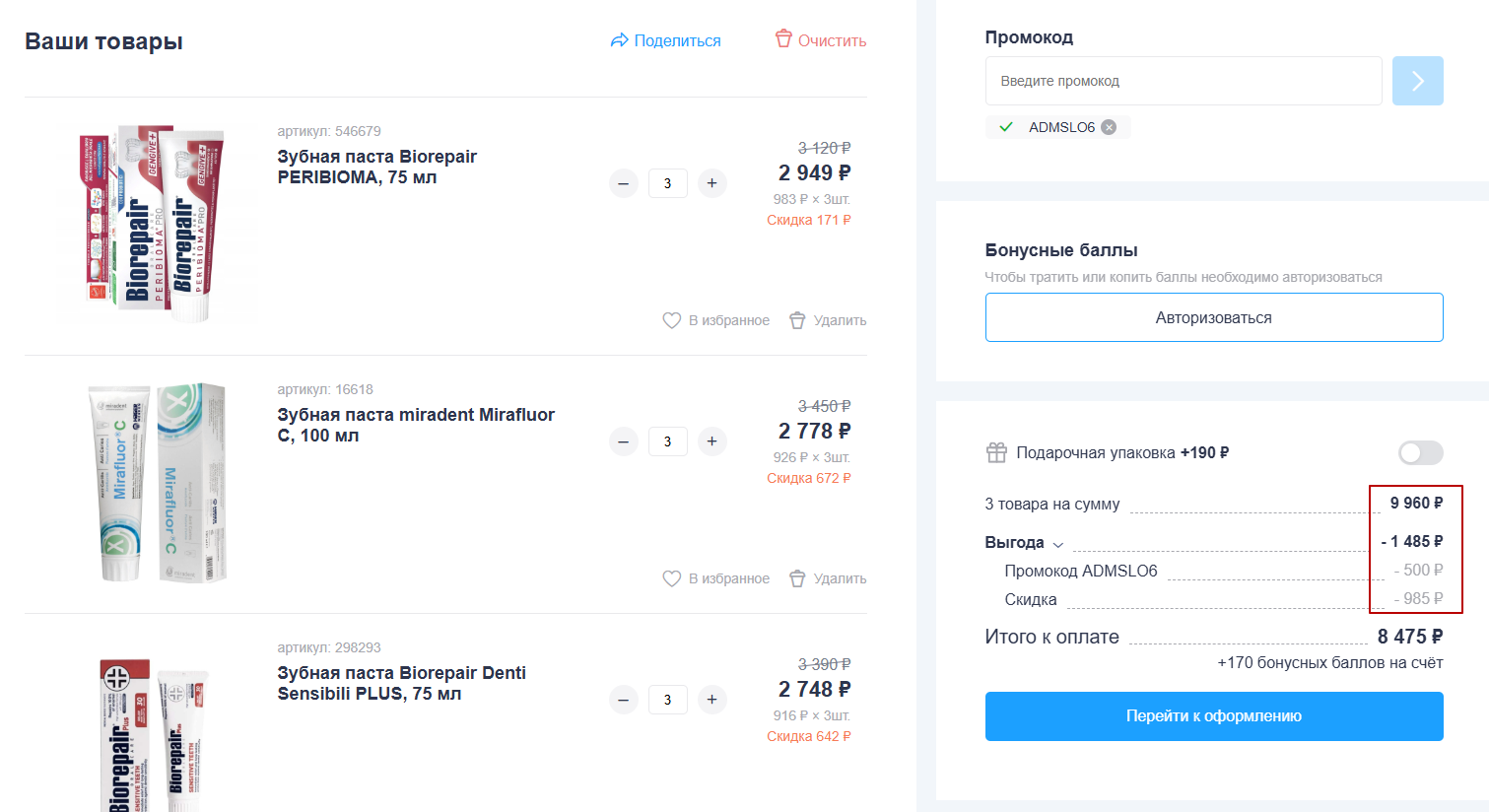Screen dimensions: 1489x812
Task: Open the Biorepair PERIBIOMA product title
Action: coord(376,167)
